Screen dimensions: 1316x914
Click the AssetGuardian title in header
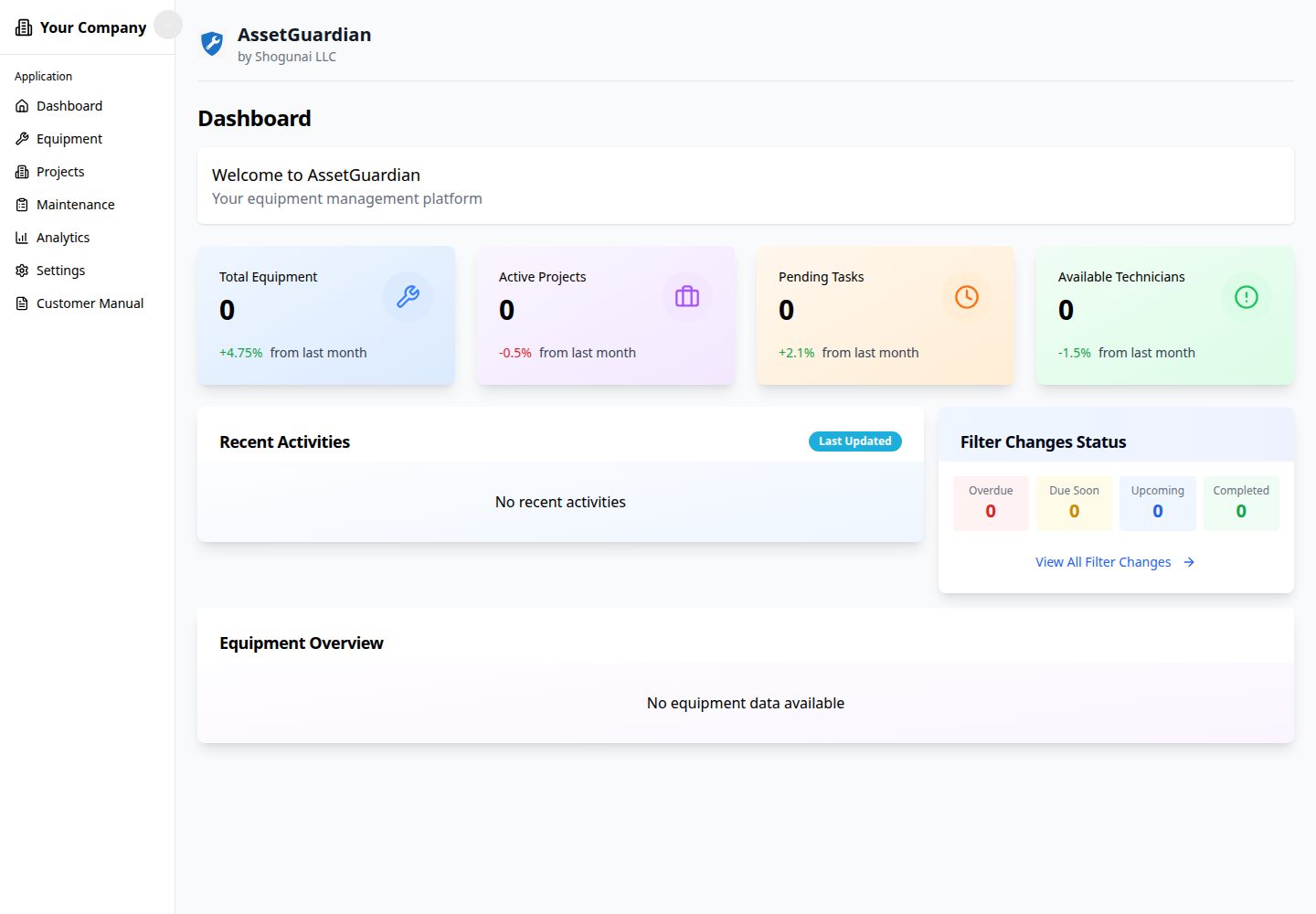[304, 35]
